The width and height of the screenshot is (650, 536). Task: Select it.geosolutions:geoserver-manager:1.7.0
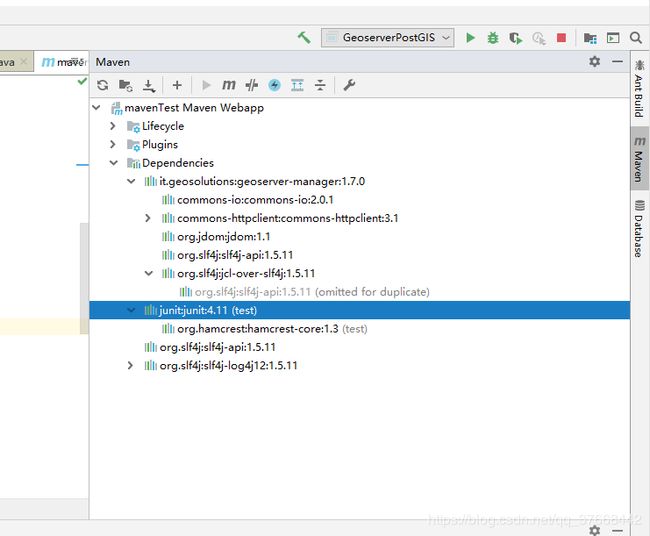262,181
